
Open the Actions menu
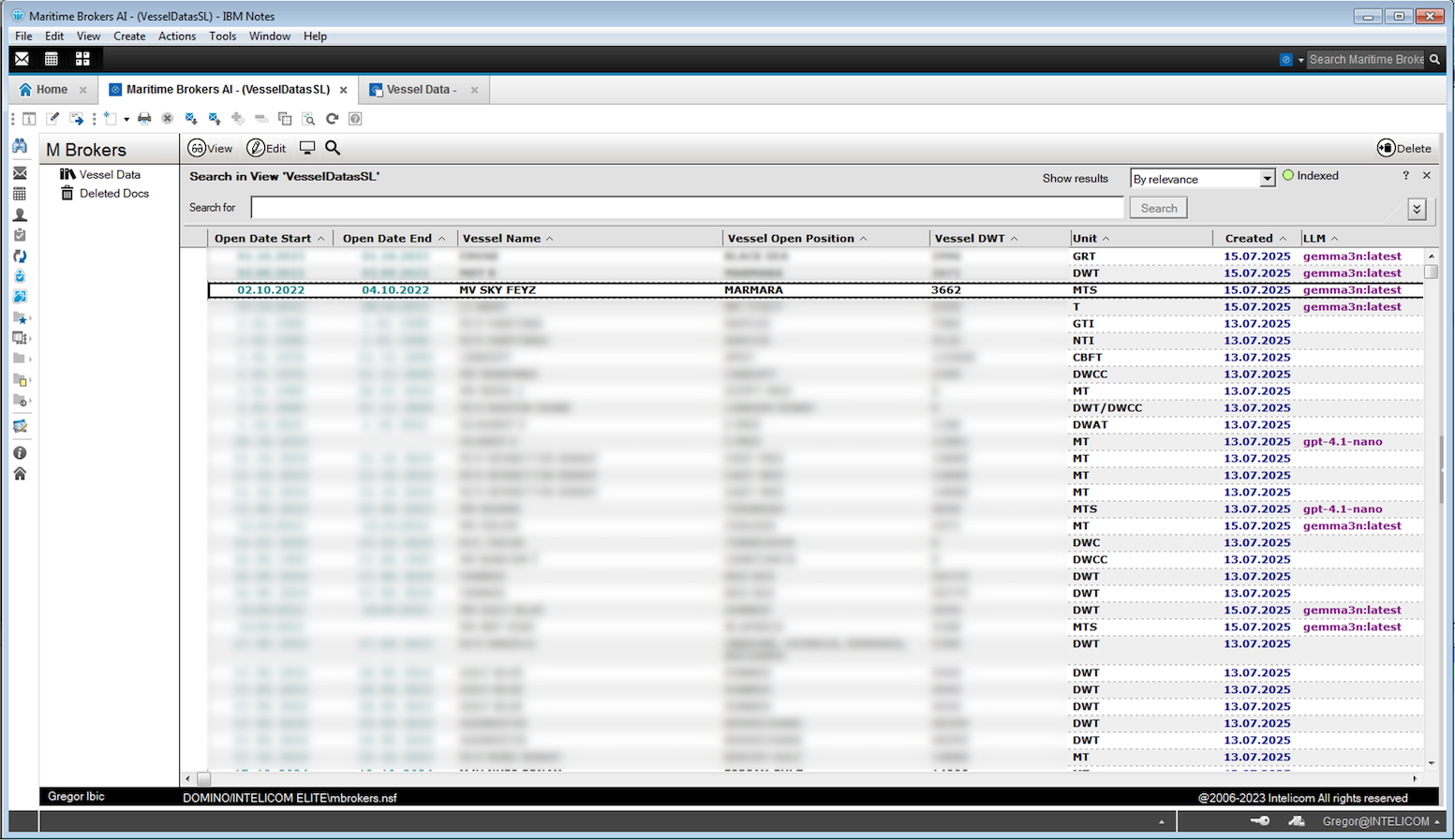pyautogui.click(x=177, y=37)
